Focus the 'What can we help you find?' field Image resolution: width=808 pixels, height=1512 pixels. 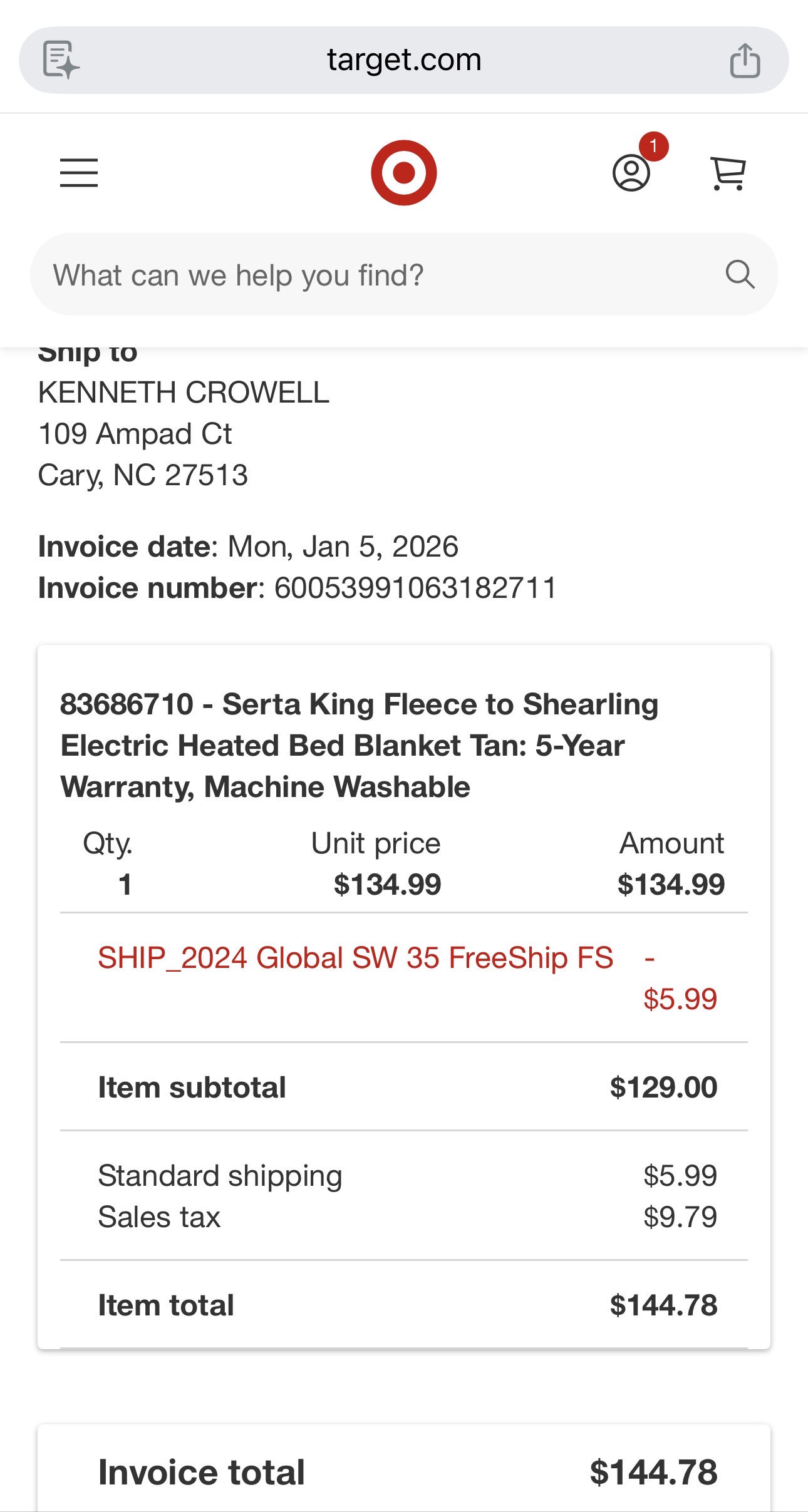(x=403, y=274)
